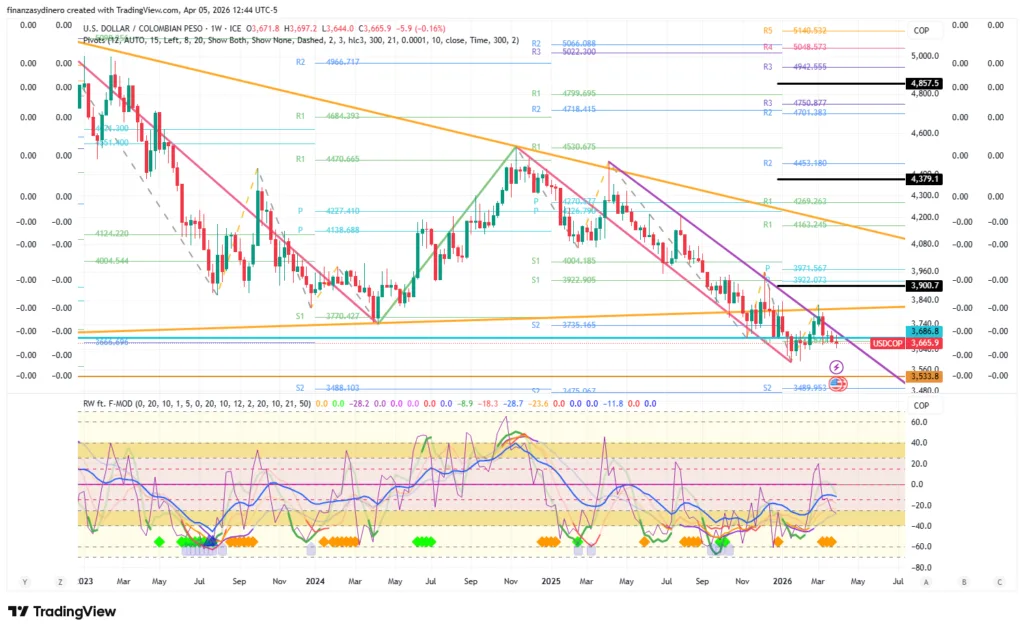Image resolution: width=1024 pixels, height=632 pixels.
Task: Click the C axis button
Action: [x=999, y=580]
